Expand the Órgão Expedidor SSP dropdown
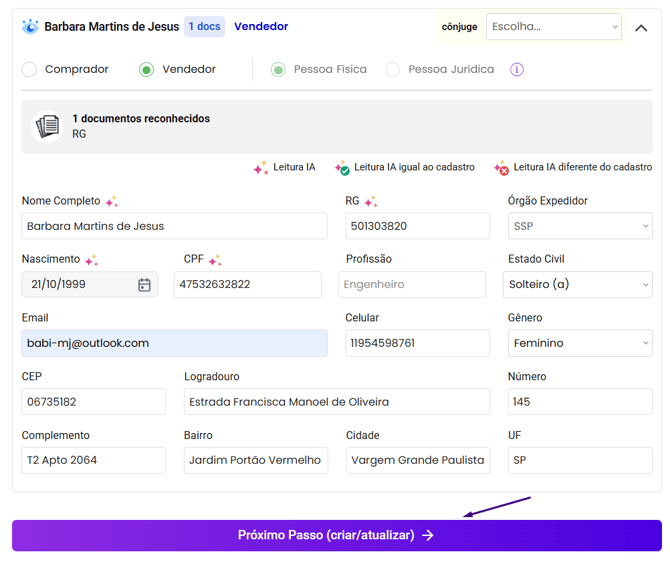Image resolution: width=670 pixels, height=562 pixels. 579,226
